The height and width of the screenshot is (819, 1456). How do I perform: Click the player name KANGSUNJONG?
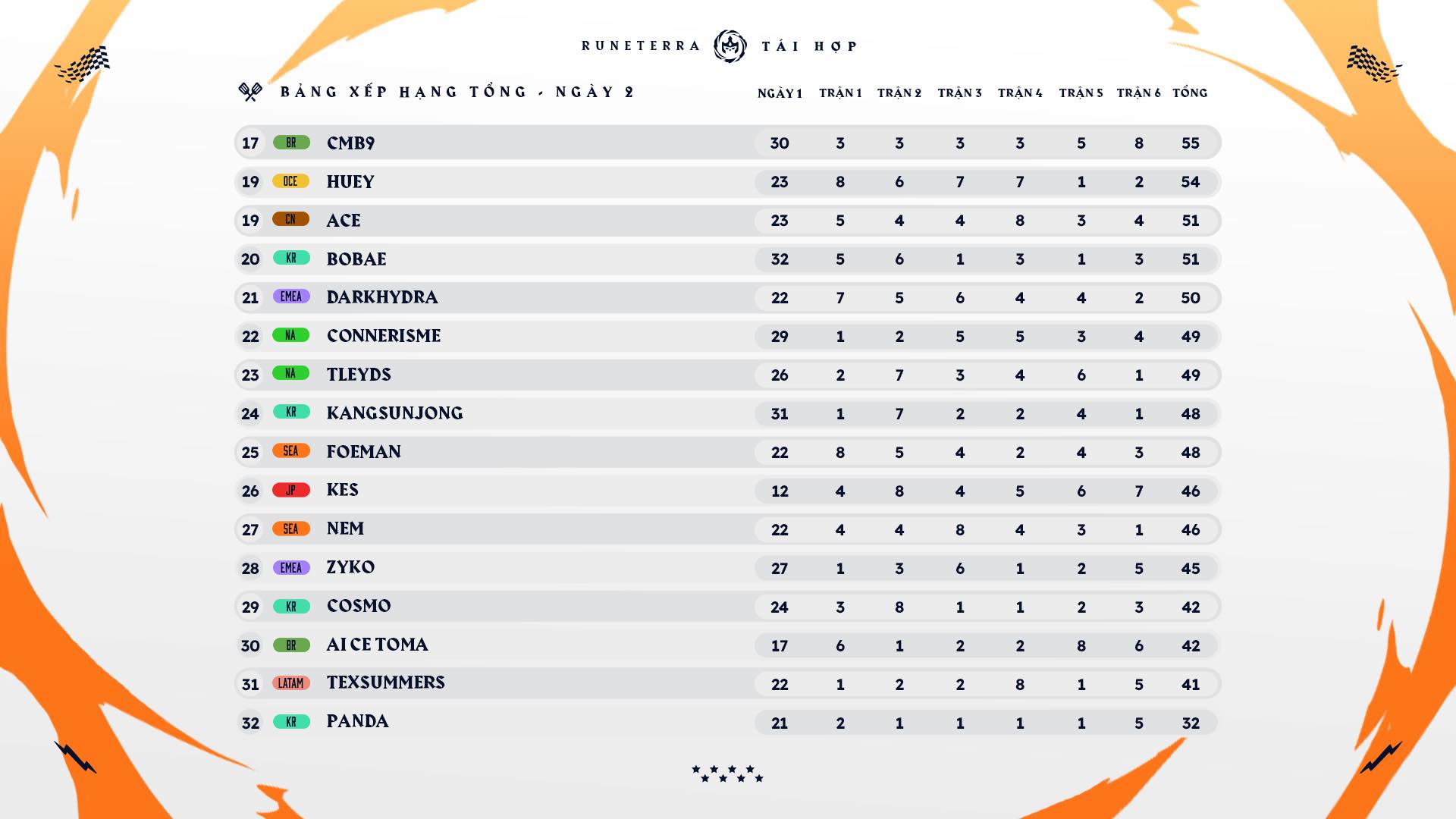click(x=394, y=413)
